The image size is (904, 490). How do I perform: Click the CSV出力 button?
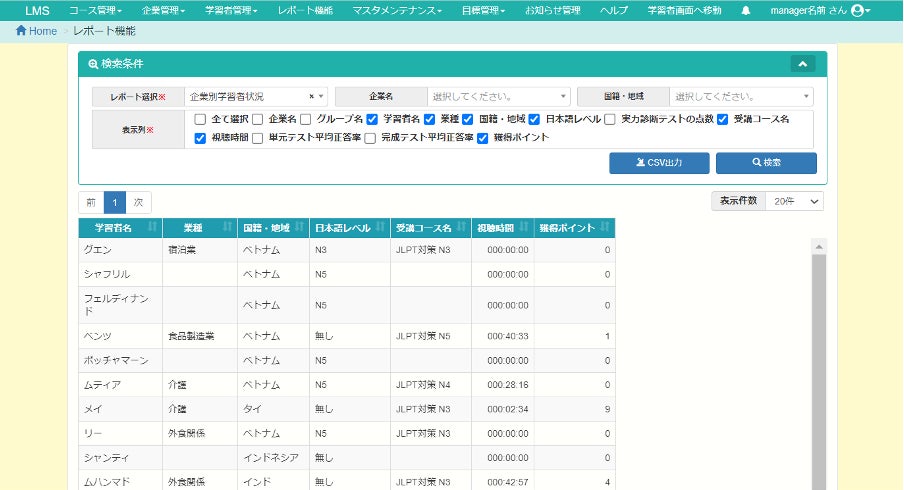[659, 162]
